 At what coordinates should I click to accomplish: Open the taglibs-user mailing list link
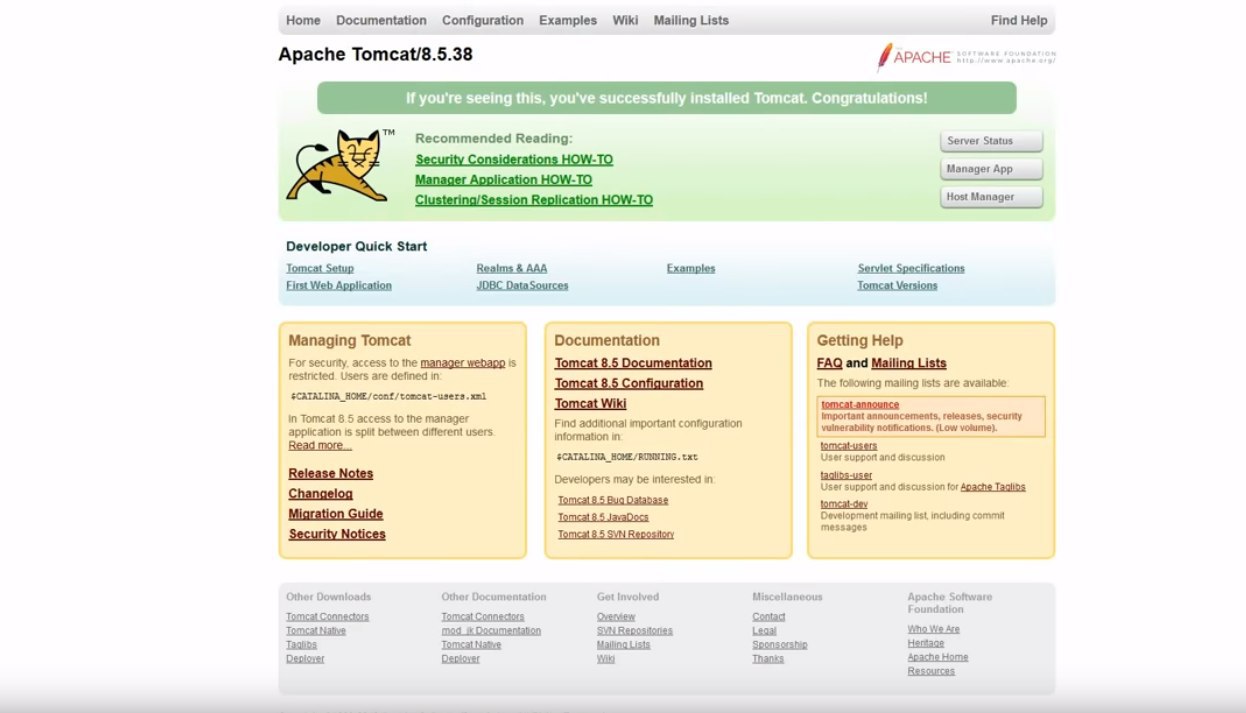point(846,475)
